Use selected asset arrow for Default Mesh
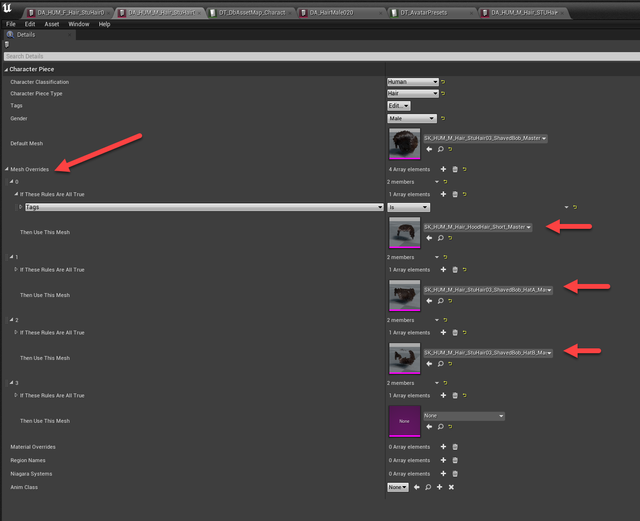The image size is (640, 521). (x=429, y=149)
